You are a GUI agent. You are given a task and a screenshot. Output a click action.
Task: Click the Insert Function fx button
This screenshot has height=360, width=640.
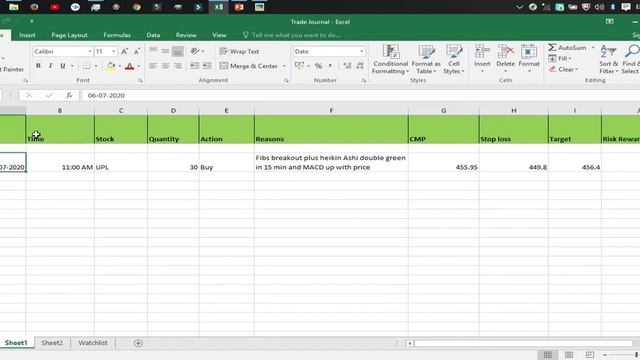(69, 96)
